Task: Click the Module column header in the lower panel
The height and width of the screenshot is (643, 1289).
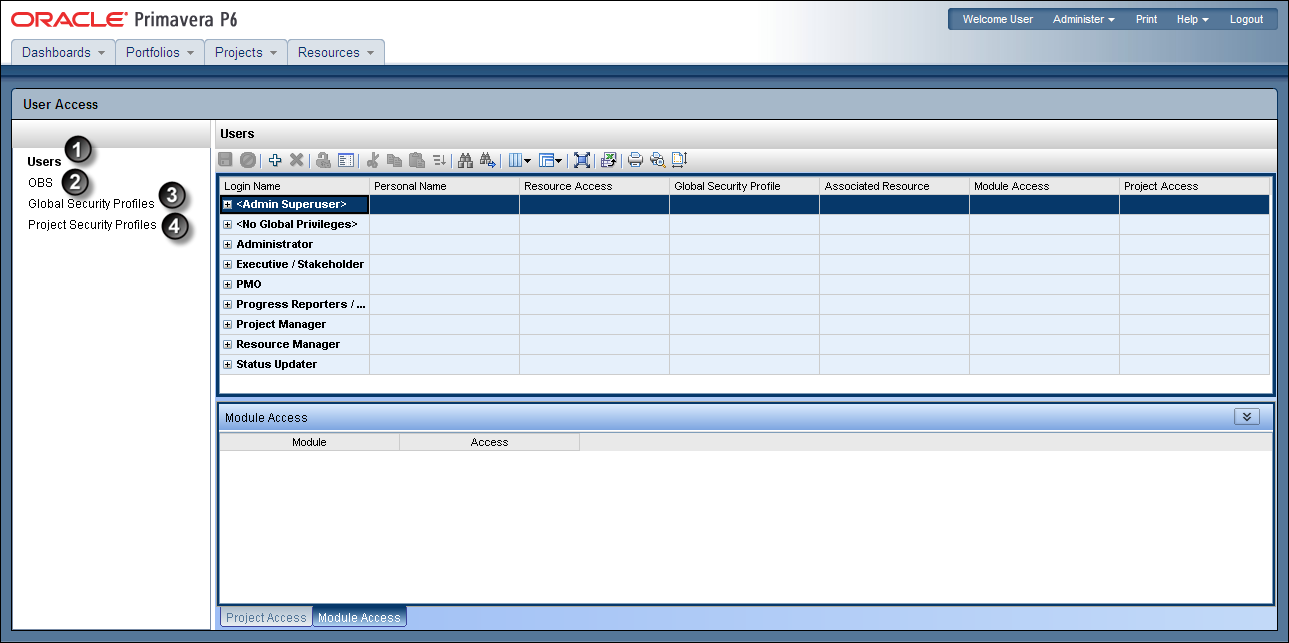Action: click(309, 442)
